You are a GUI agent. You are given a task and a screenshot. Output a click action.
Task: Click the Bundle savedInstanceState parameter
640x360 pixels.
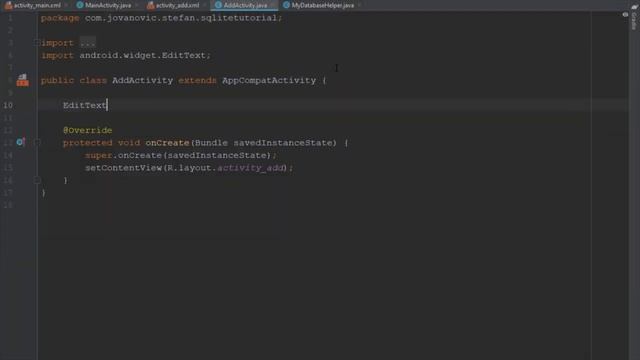[x=264, y=143]
